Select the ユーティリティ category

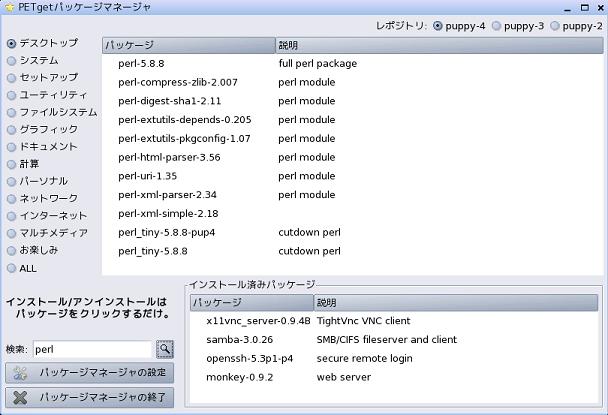pyautogui.click(x=47, y=95)
